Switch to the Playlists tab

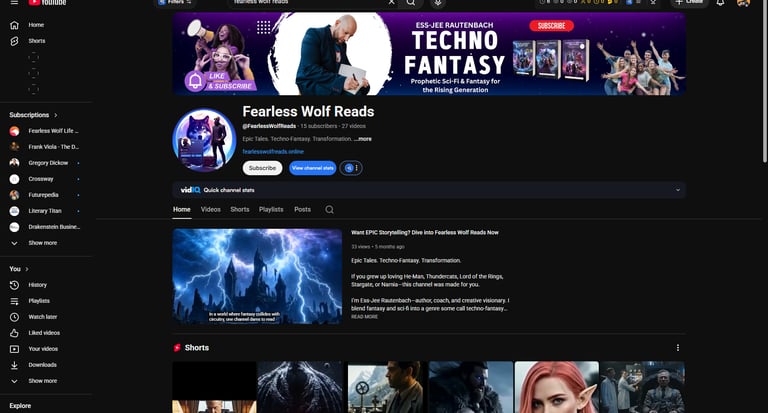(271, 209)
